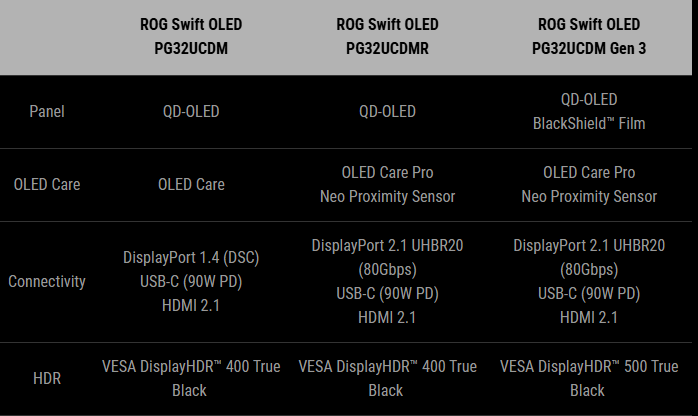Viewport: 698px width, 416px height.
Task: Select the Connectivity row label
Action: pos(46,281)
